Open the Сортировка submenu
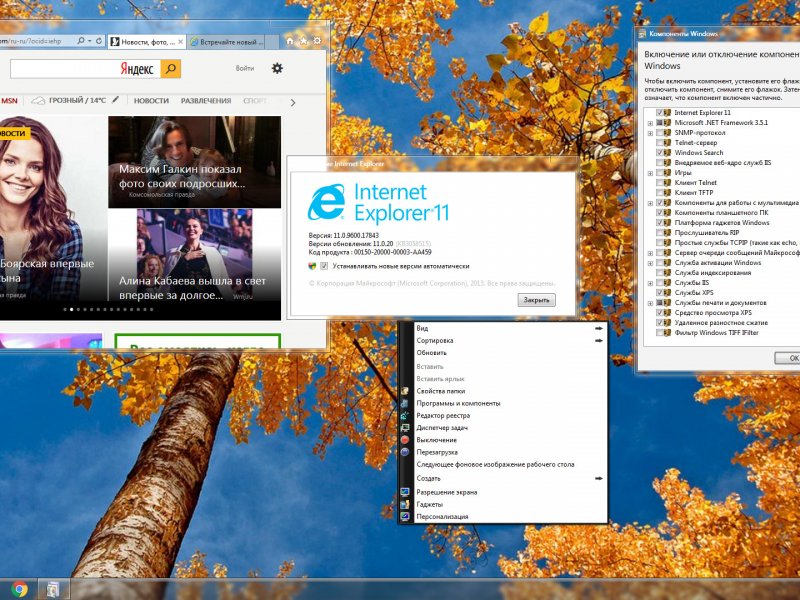The image size is (800, 600). click(509, 340)
